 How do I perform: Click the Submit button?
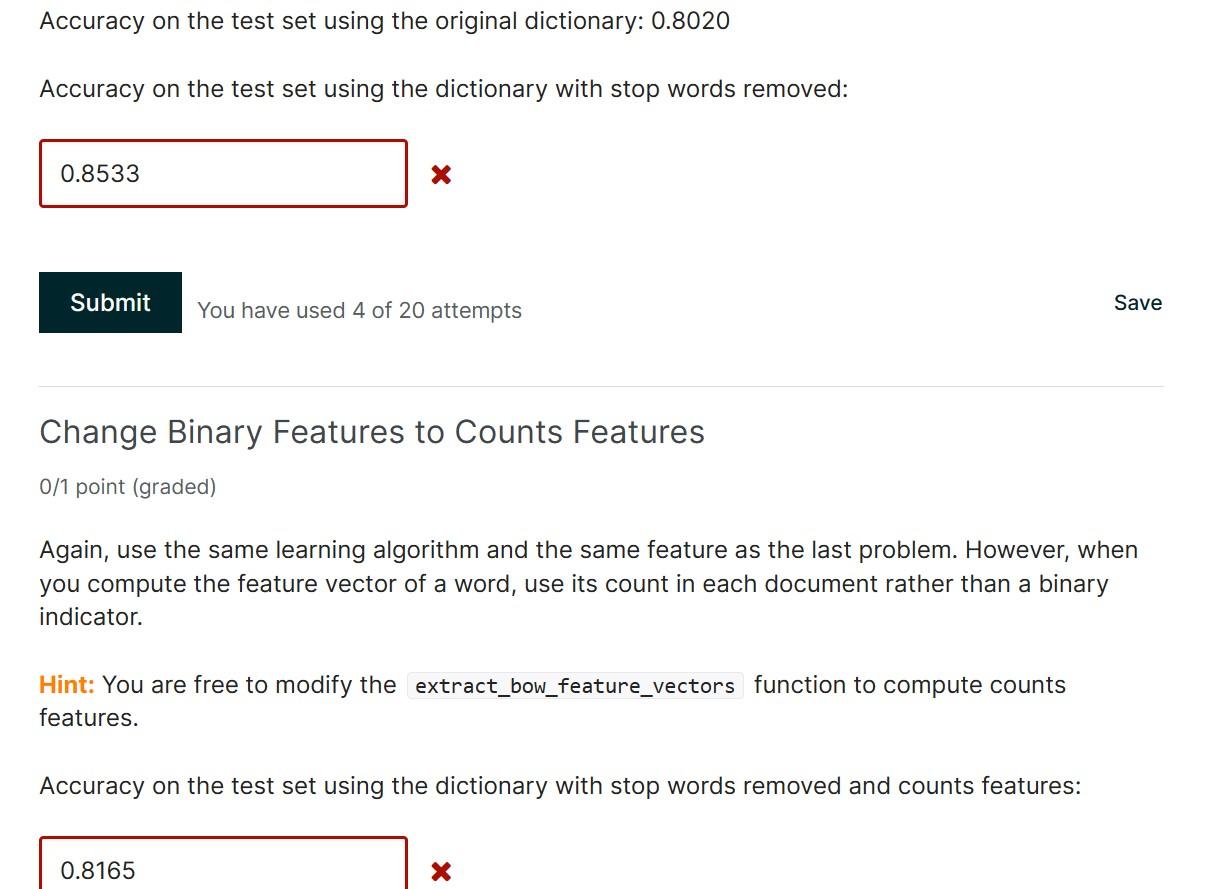[x=110, y=302]
